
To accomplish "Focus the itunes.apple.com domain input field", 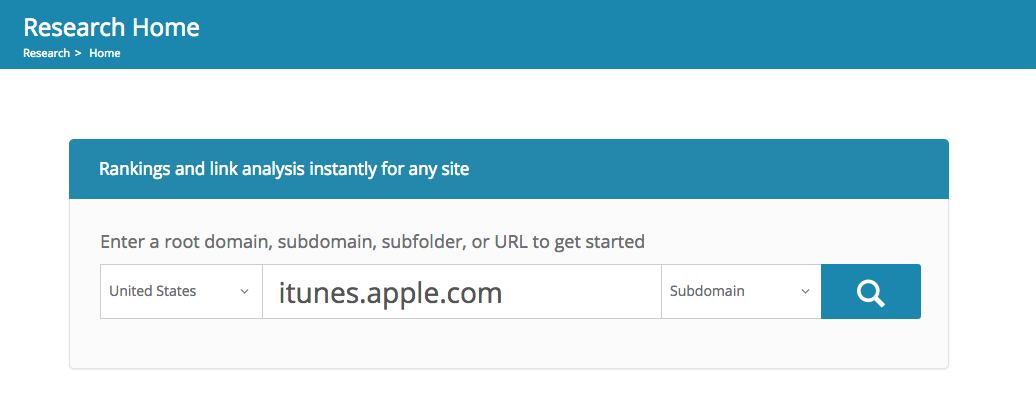I will coord(462,292).
